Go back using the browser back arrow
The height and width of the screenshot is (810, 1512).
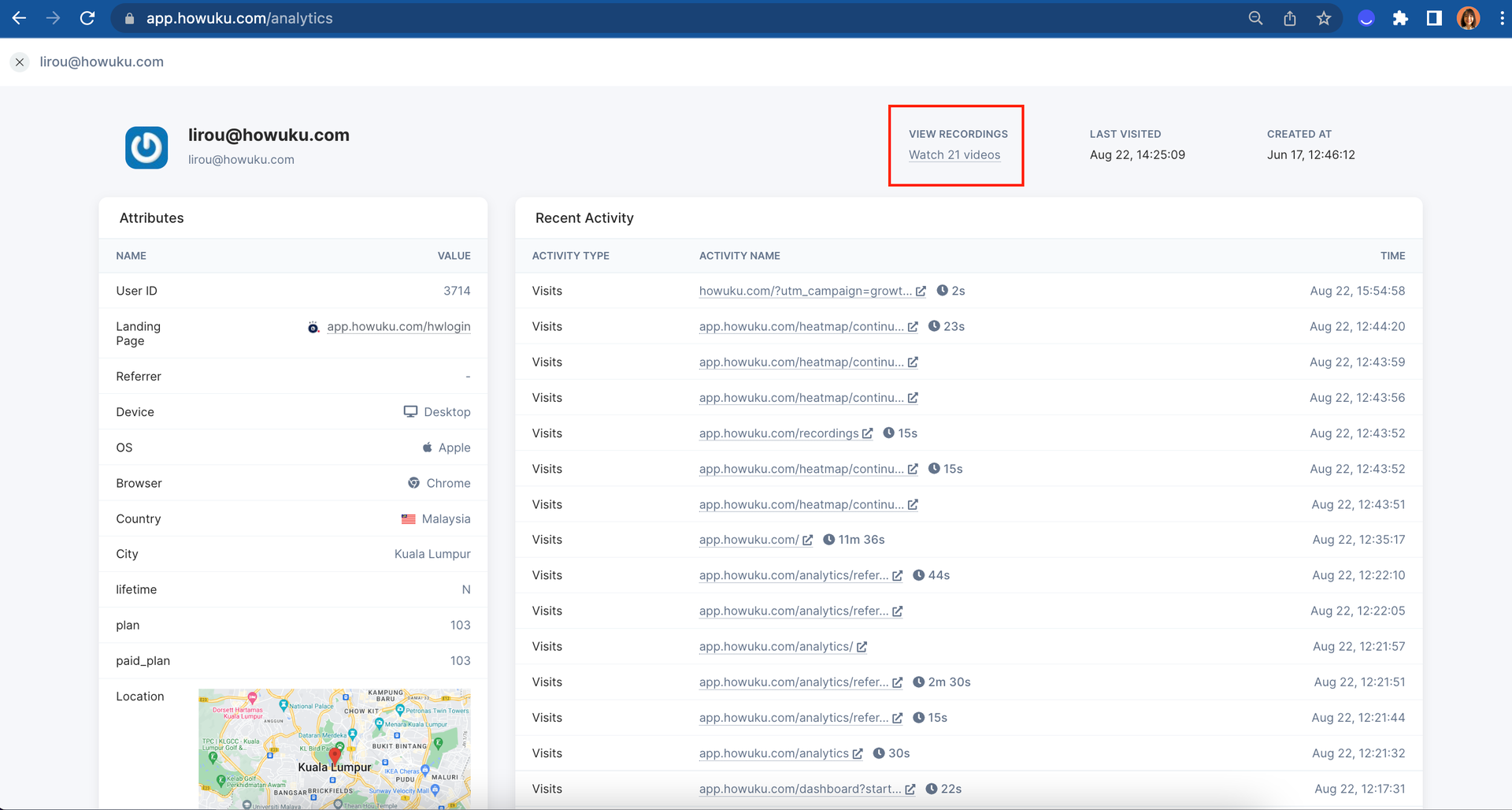point(19,18)
